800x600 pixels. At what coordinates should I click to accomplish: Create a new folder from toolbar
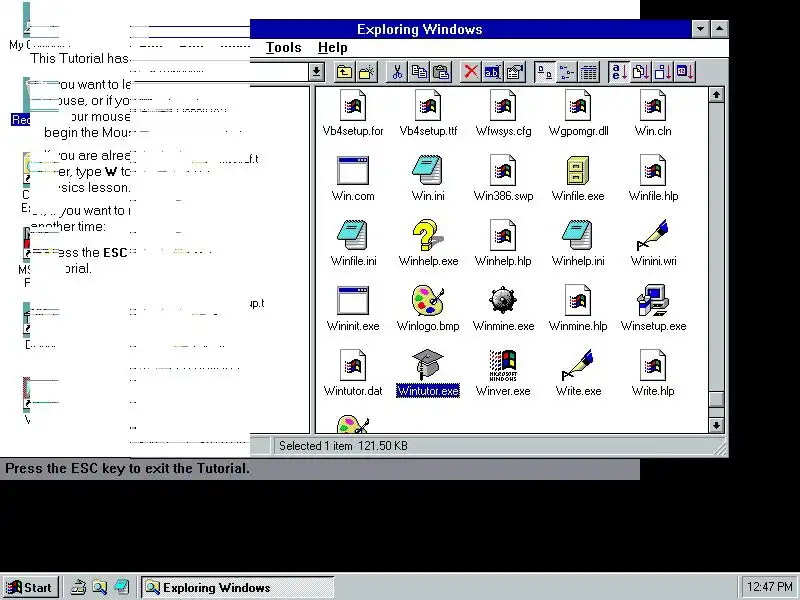coord(367,72)
